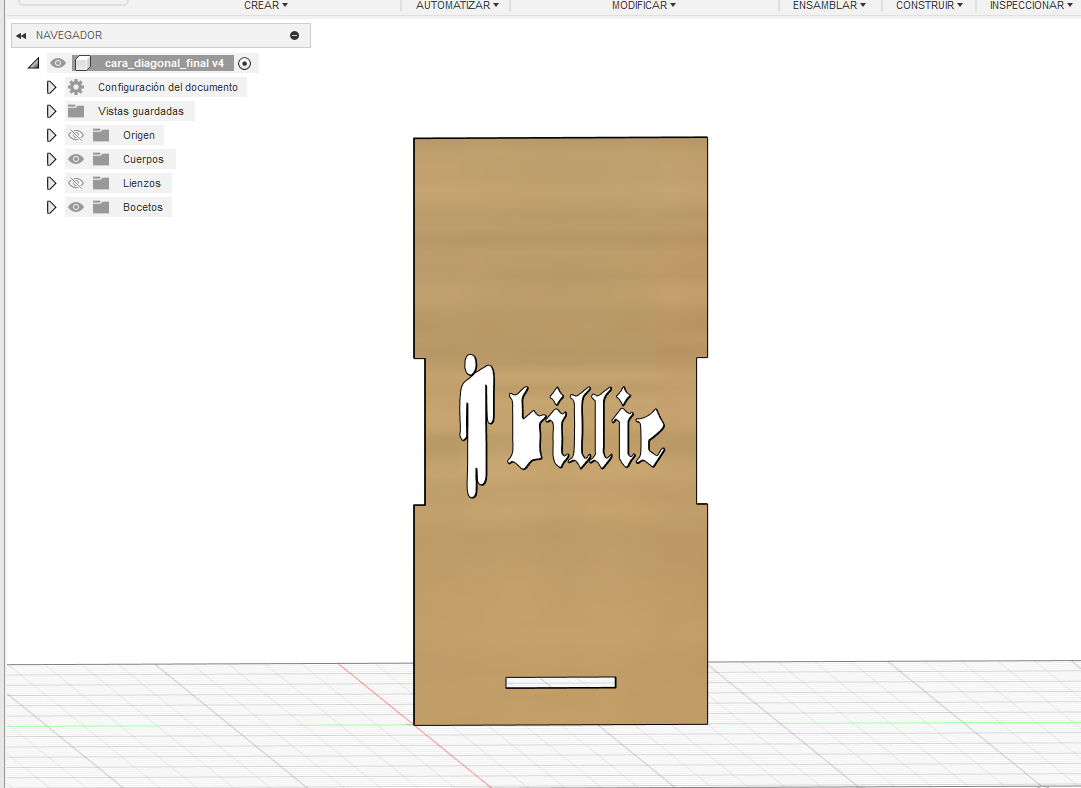Image resolution: width=1081 pixels, height=788 pixels.
Task: Collapse the NAVEGADOR panel with double arrows
Action: [x=21, y=35]
